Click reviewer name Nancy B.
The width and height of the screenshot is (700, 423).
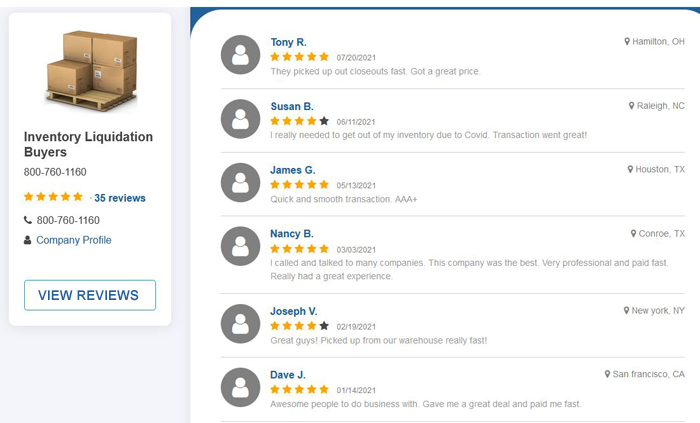(291, 234)
